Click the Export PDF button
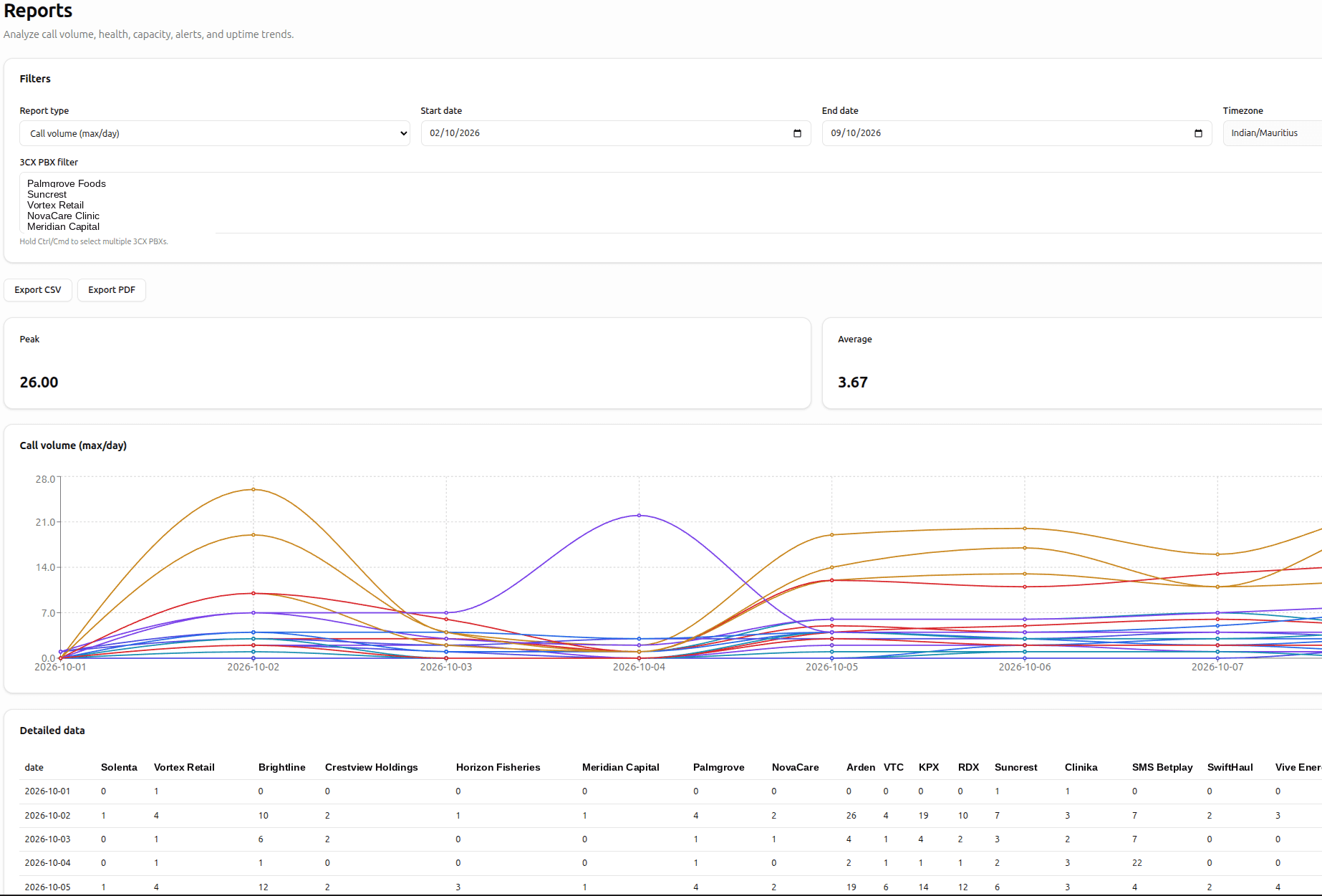 (x=112, y=290)
